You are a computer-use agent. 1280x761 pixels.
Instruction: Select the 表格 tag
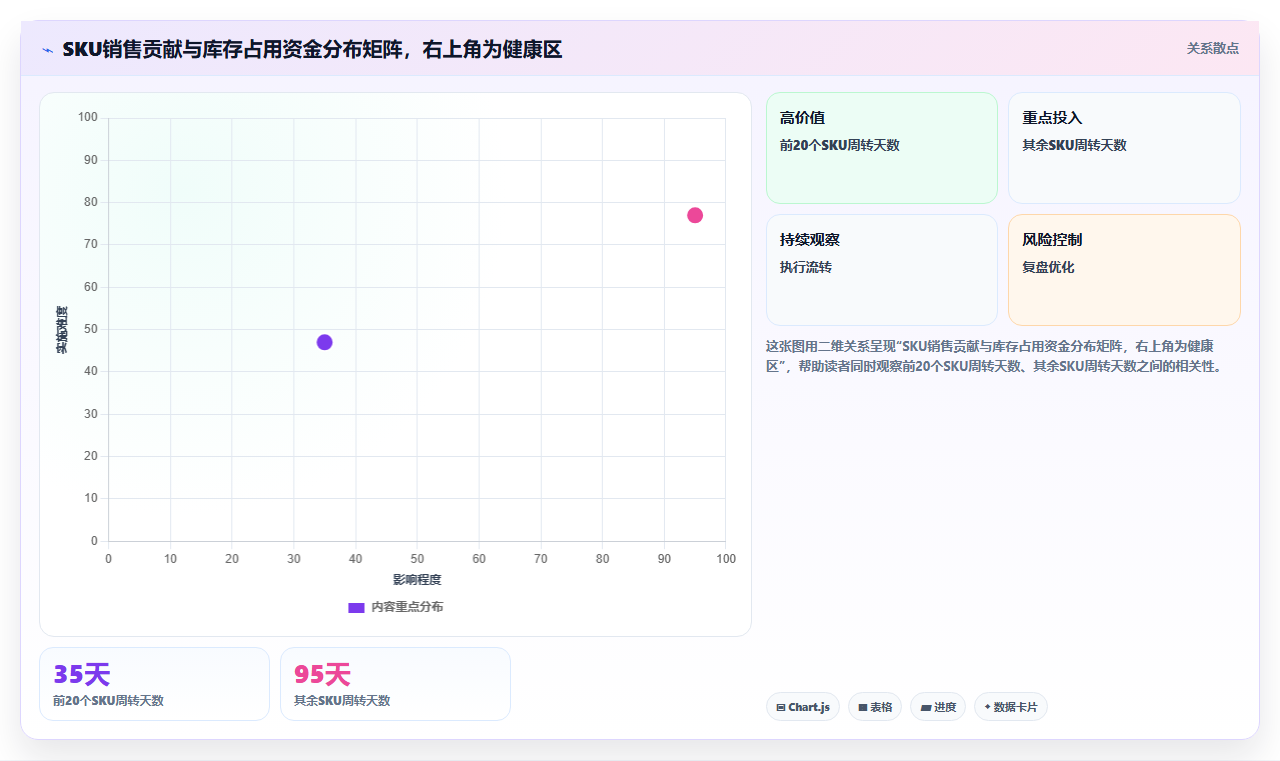875,707
